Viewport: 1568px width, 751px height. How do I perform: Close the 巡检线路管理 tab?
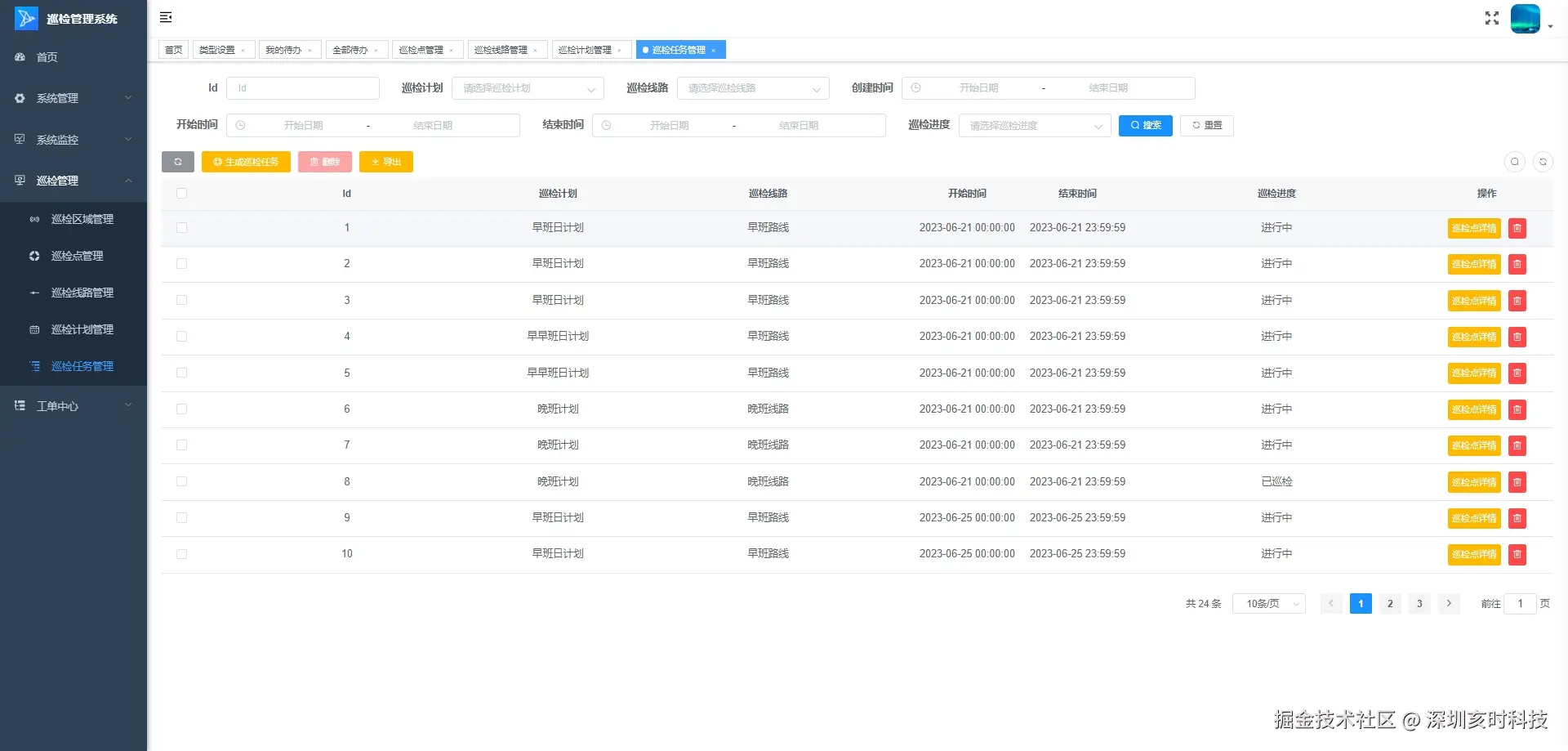pos(535,51)
